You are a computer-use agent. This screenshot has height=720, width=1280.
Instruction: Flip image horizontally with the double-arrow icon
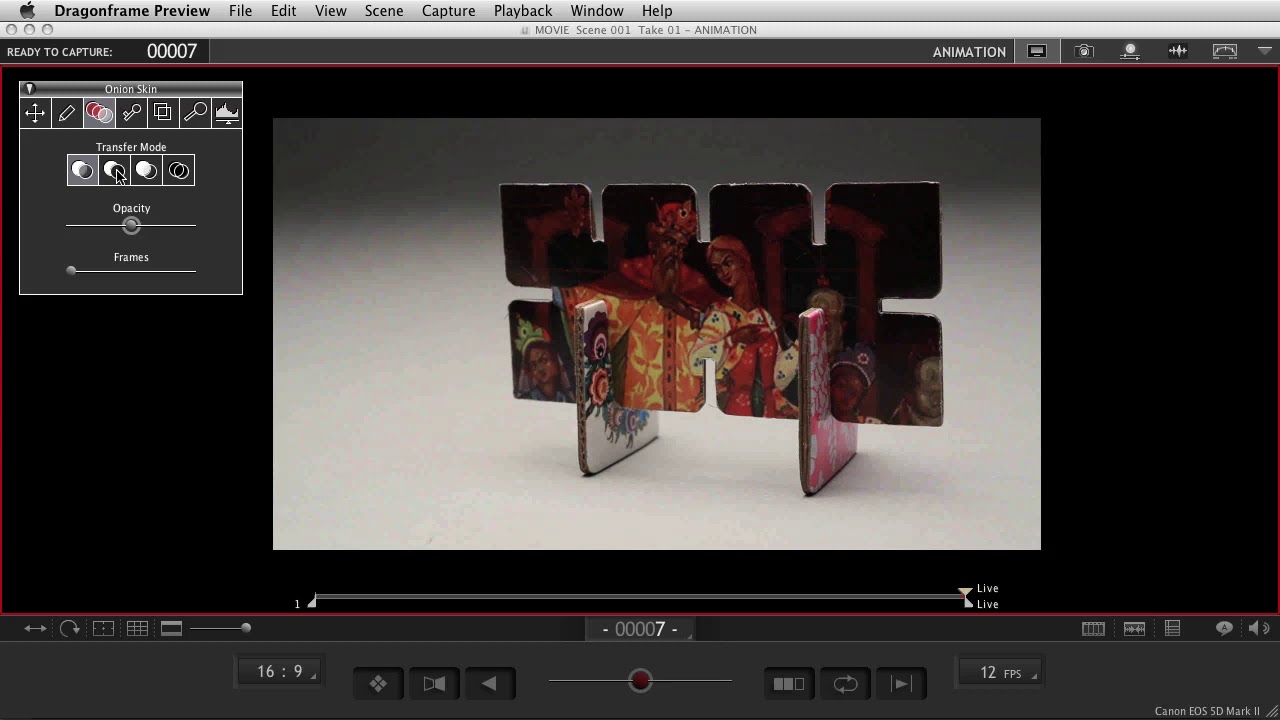click(x=35, y=628)
